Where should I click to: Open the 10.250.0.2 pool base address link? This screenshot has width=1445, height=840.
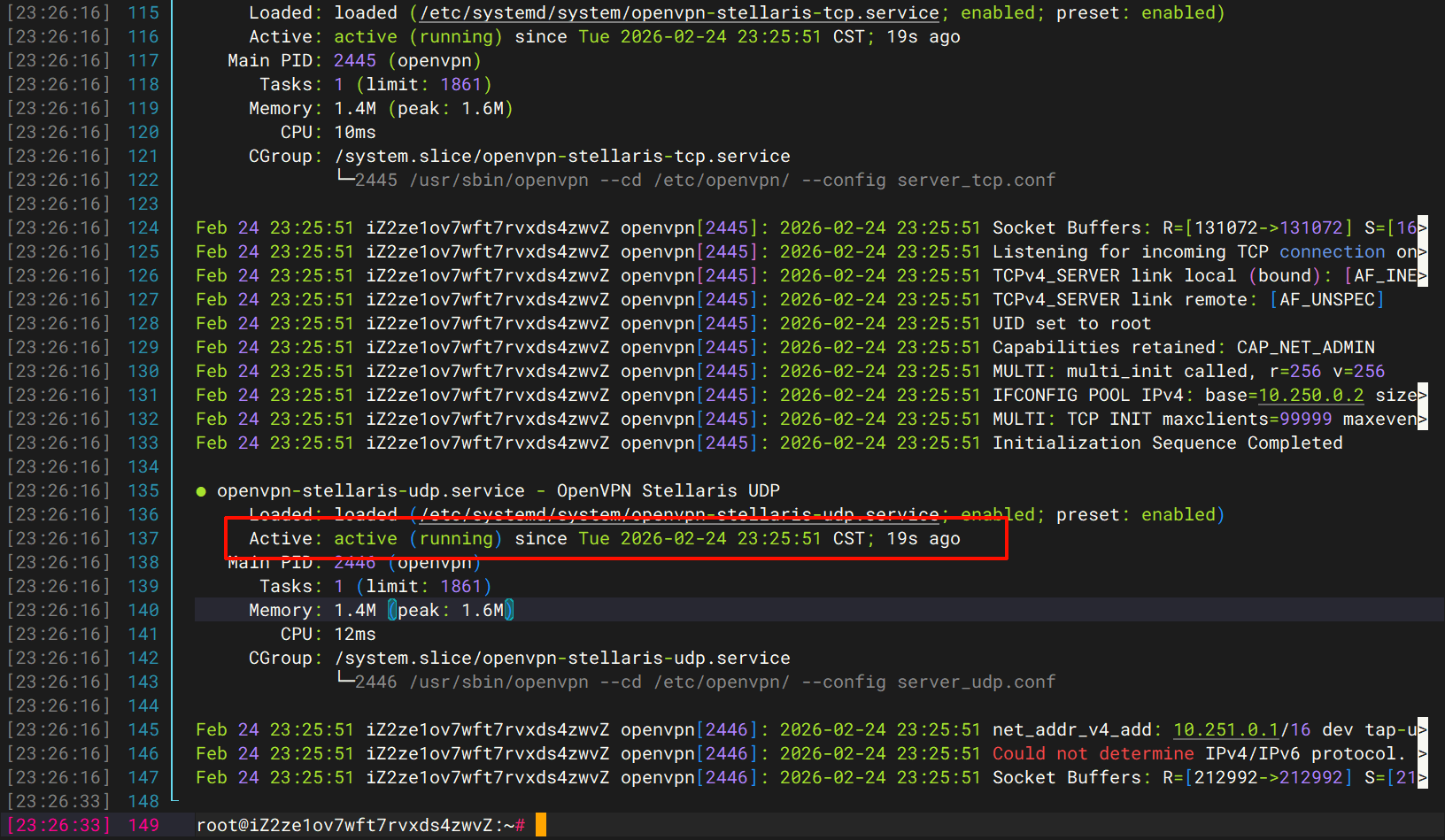point(1311,396)
